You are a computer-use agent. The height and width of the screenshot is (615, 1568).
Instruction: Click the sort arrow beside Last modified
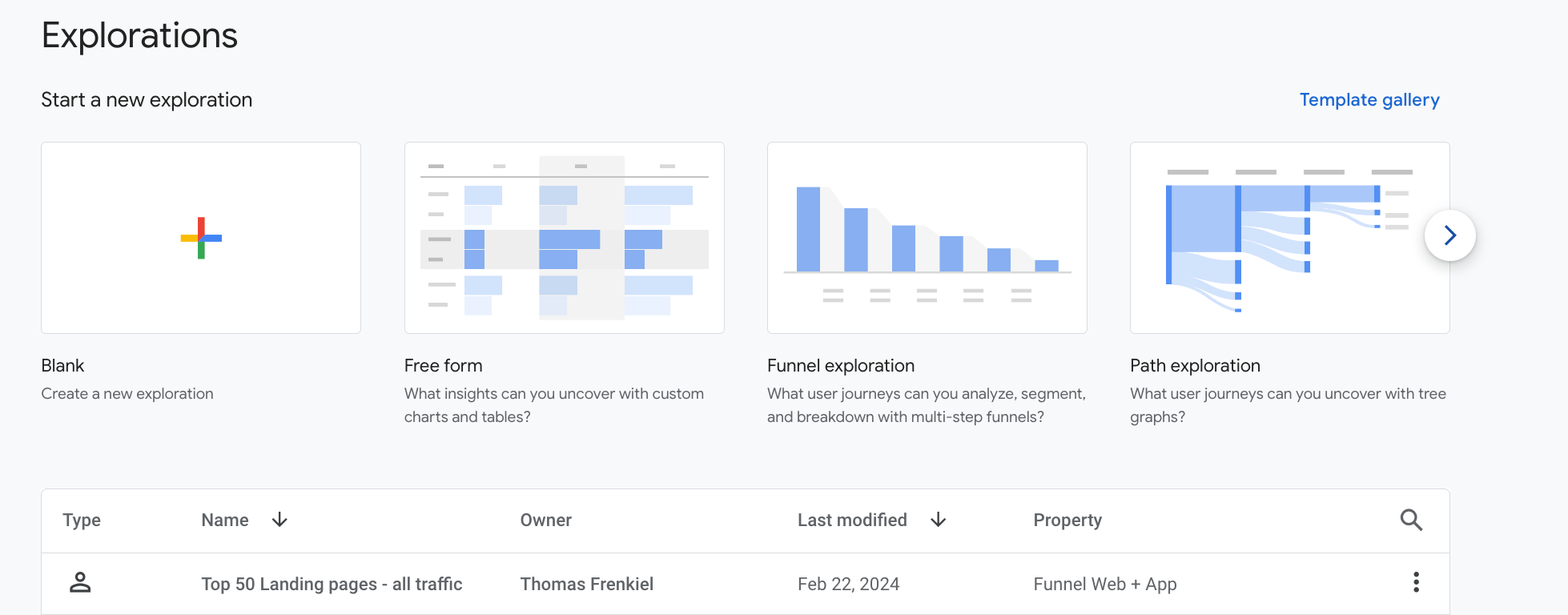click(938, 520)
